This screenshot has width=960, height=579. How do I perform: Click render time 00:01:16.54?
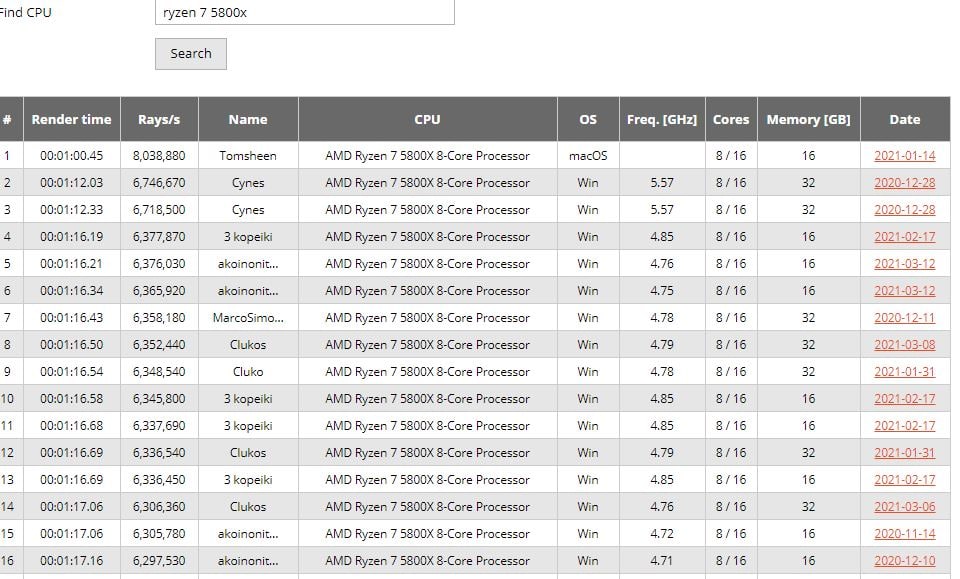coord(72,371)
